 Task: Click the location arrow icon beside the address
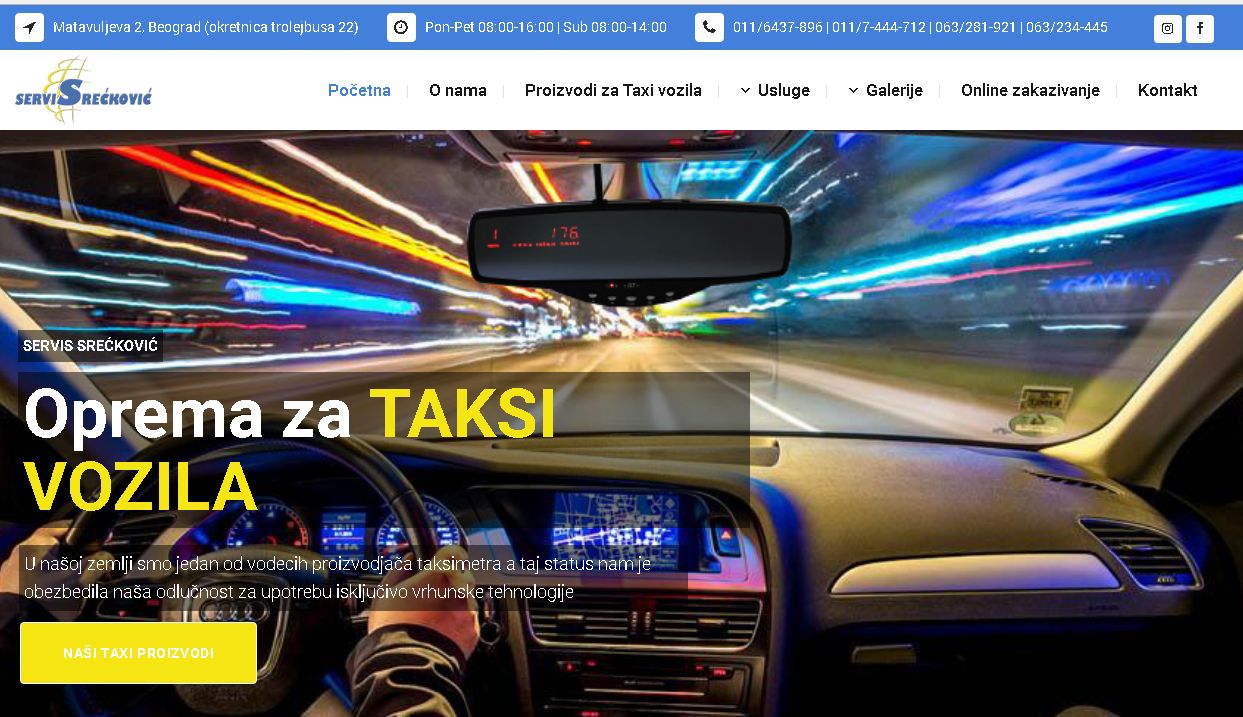click(29, 28)
